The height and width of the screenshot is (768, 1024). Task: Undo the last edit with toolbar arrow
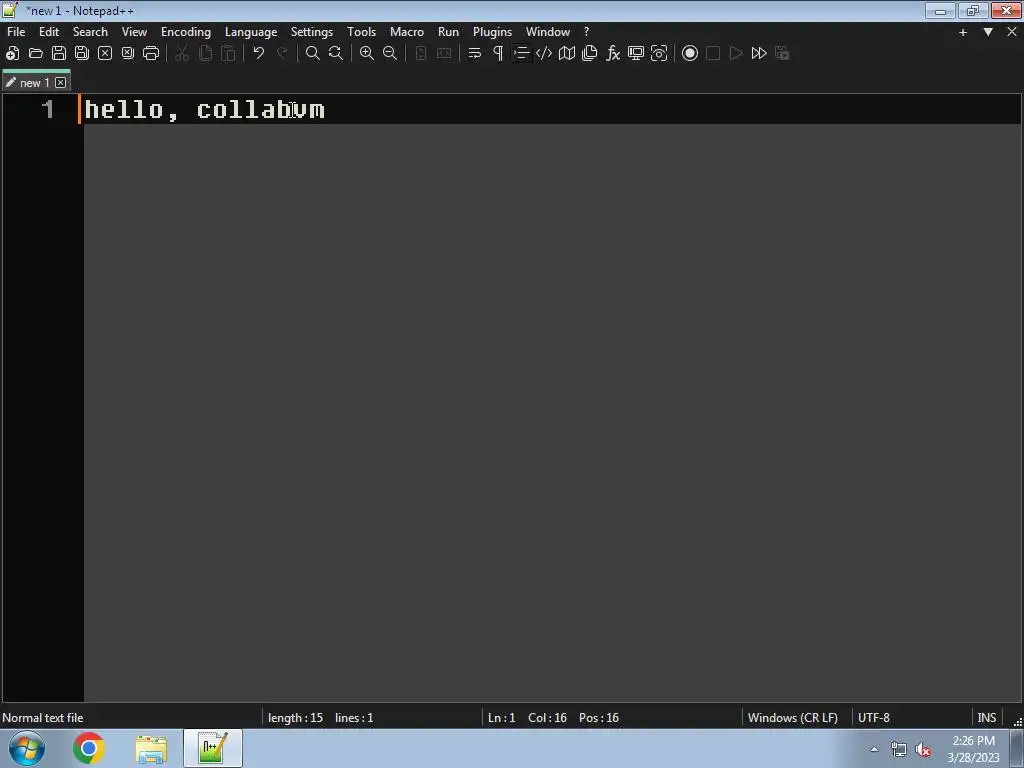coord(259,54)
